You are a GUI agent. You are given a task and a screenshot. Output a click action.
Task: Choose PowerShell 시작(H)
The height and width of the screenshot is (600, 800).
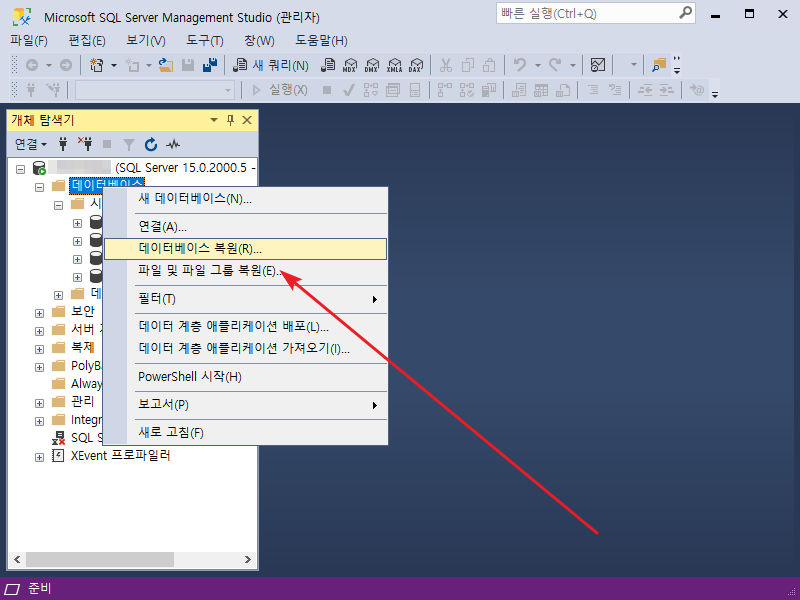pos(245,377)
